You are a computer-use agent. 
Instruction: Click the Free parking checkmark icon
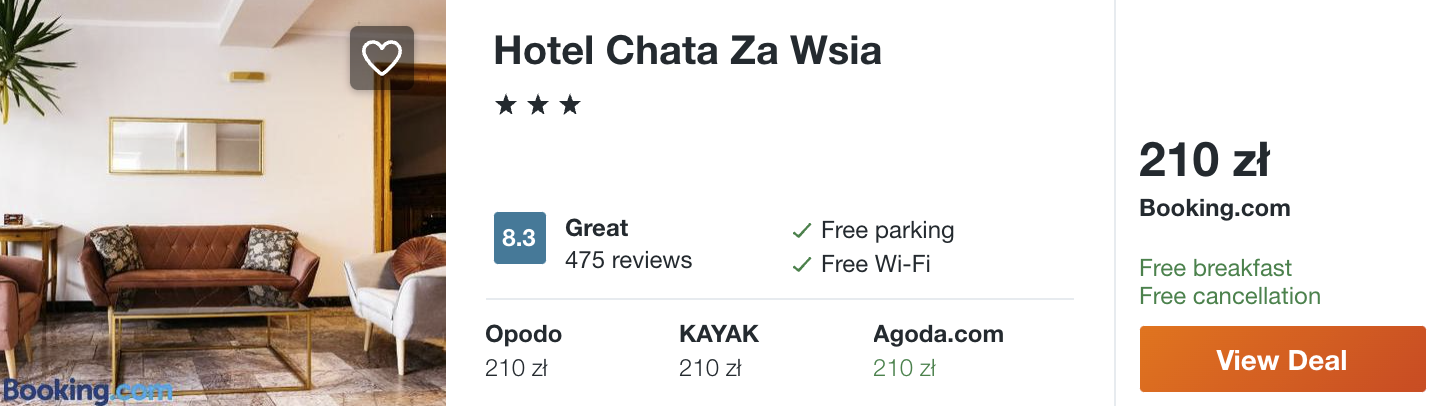(801, 231)
